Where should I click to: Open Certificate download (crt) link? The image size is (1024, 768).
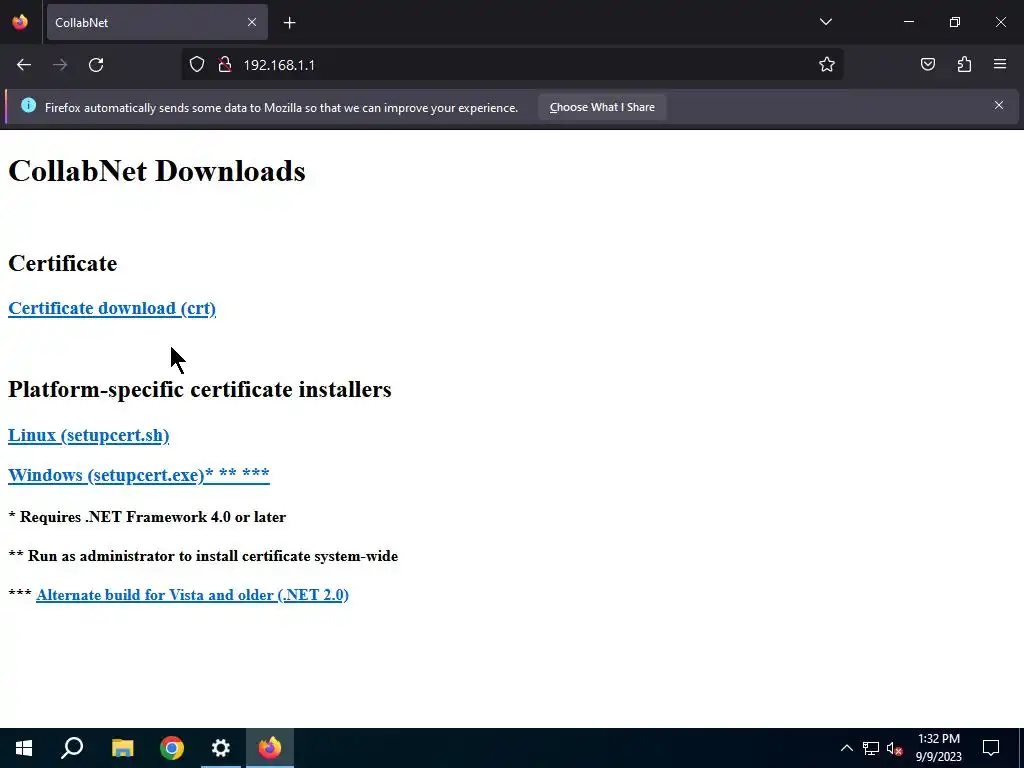tap(112, 308)
